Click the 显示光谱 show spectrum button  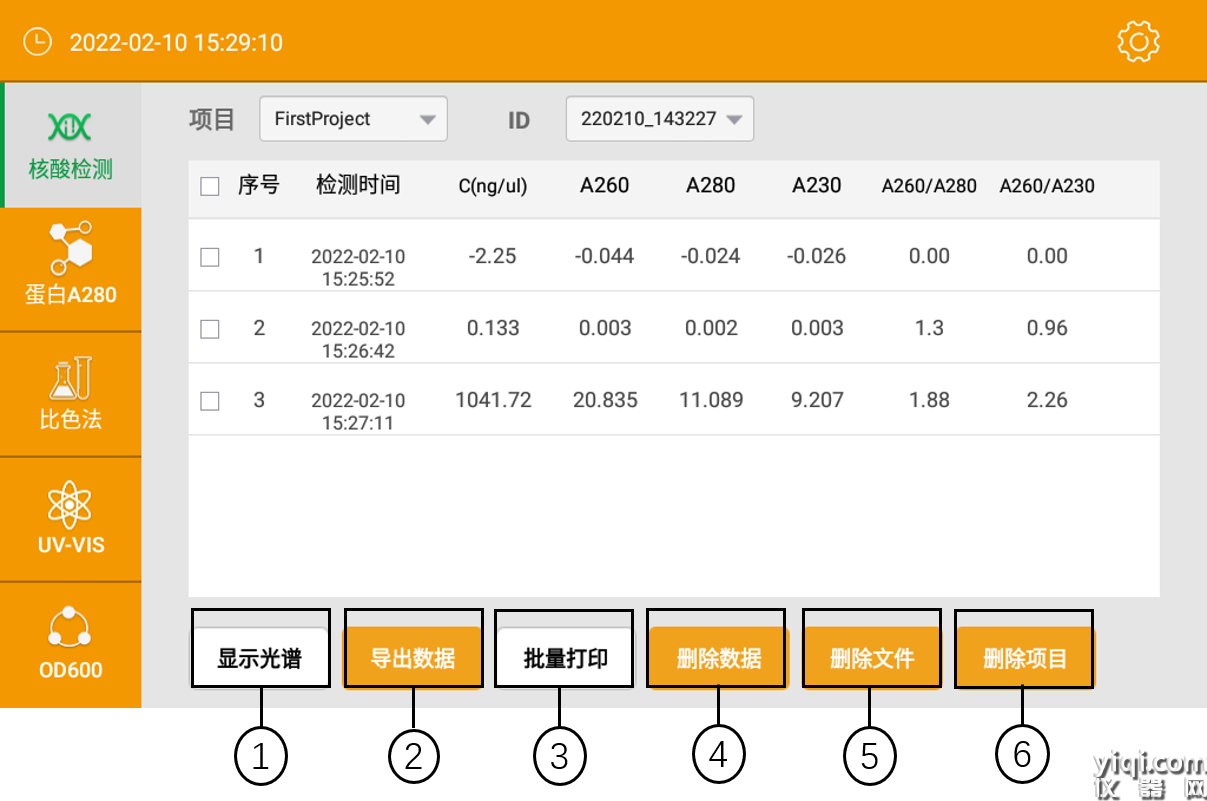tap(260, 658)
